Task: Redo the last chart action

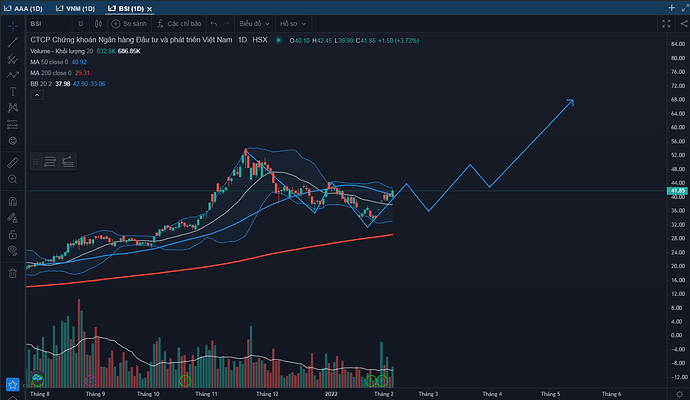Action: 226,24
